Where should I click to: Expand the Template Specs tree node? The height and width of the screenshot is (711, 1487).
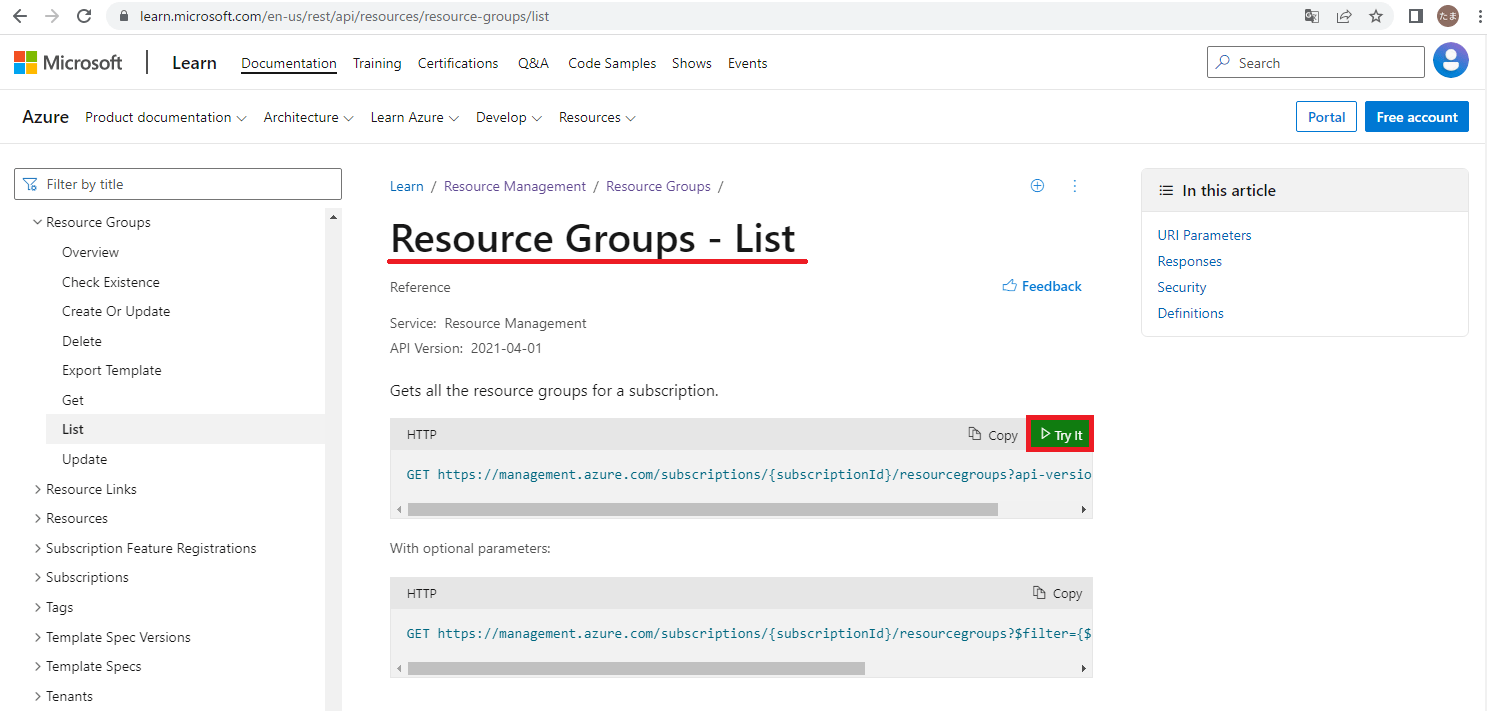coord(37,666)
